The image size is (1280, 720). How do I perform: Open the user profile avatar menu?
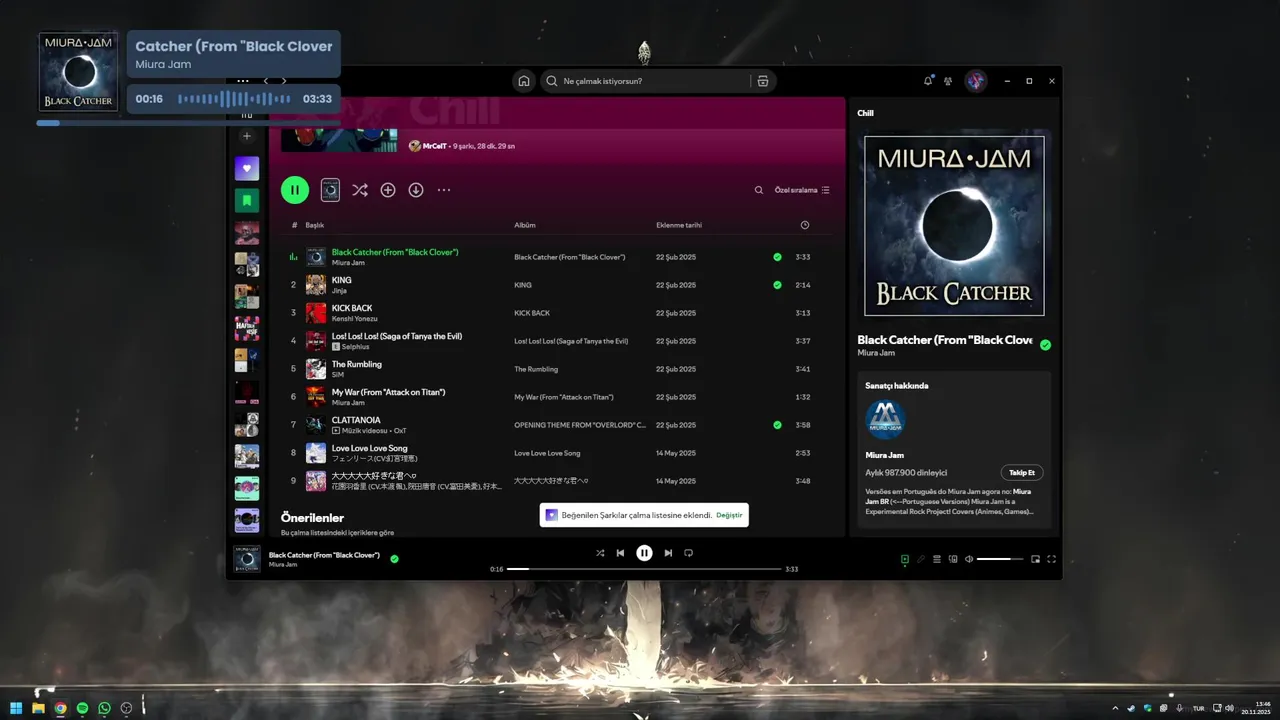[976, 81]
